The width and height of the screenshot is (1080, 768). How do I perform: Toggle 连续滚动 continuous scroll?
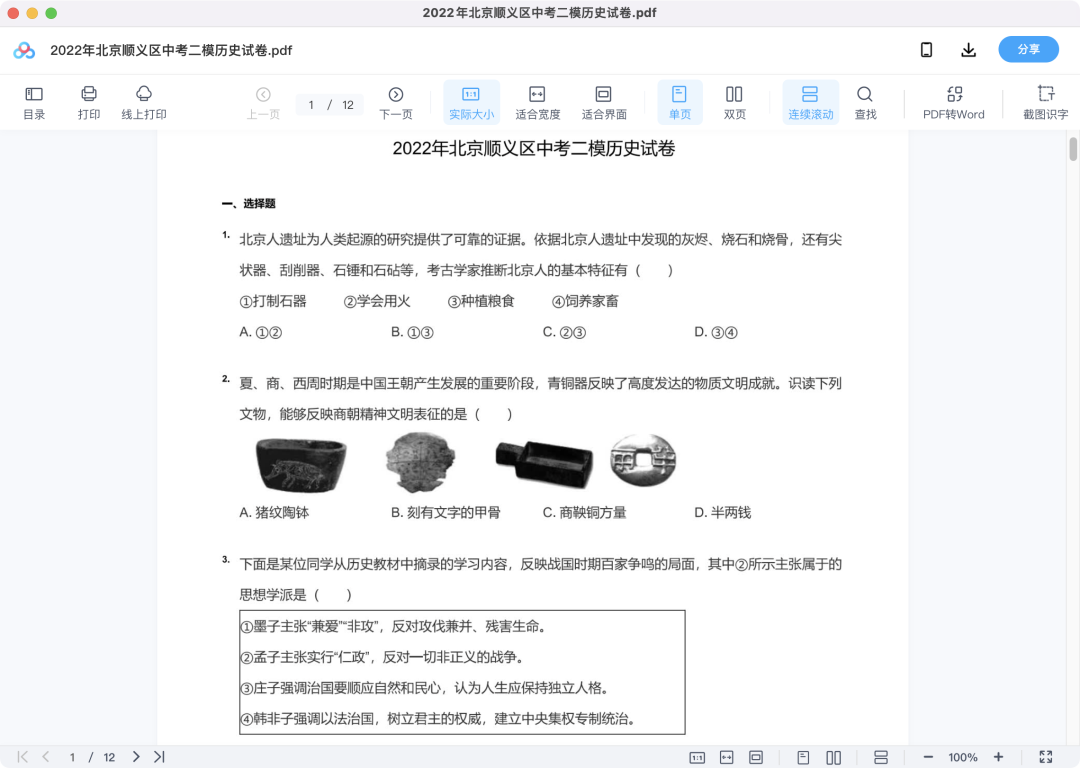(811, 103)
